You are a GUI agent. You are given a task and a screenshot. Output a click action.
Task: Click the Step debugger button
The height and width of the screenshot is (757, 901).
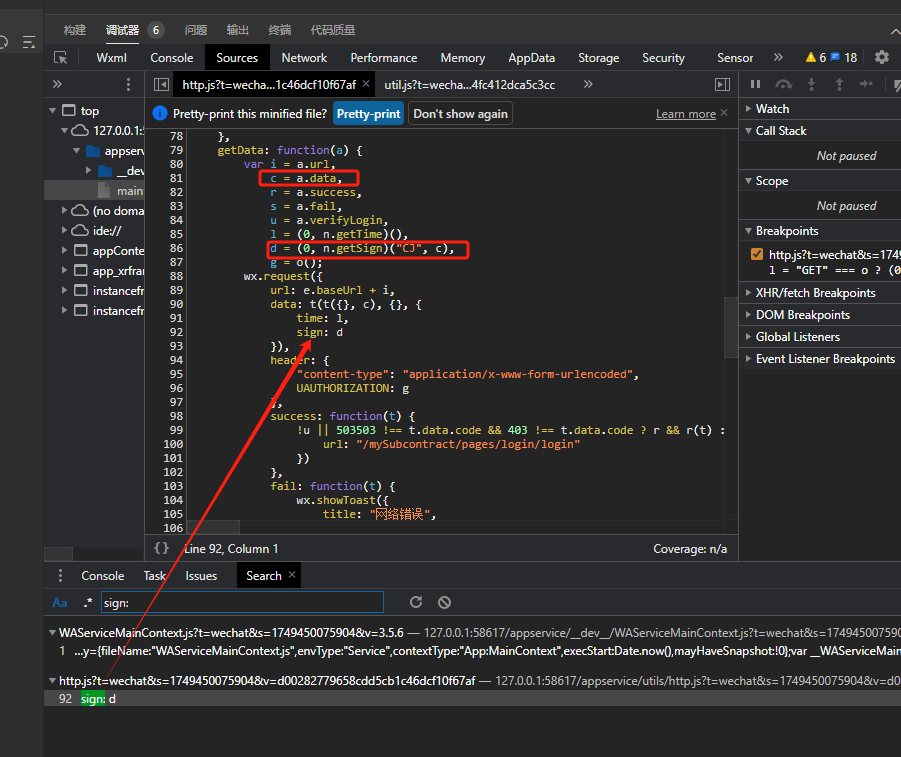(866, 84)
